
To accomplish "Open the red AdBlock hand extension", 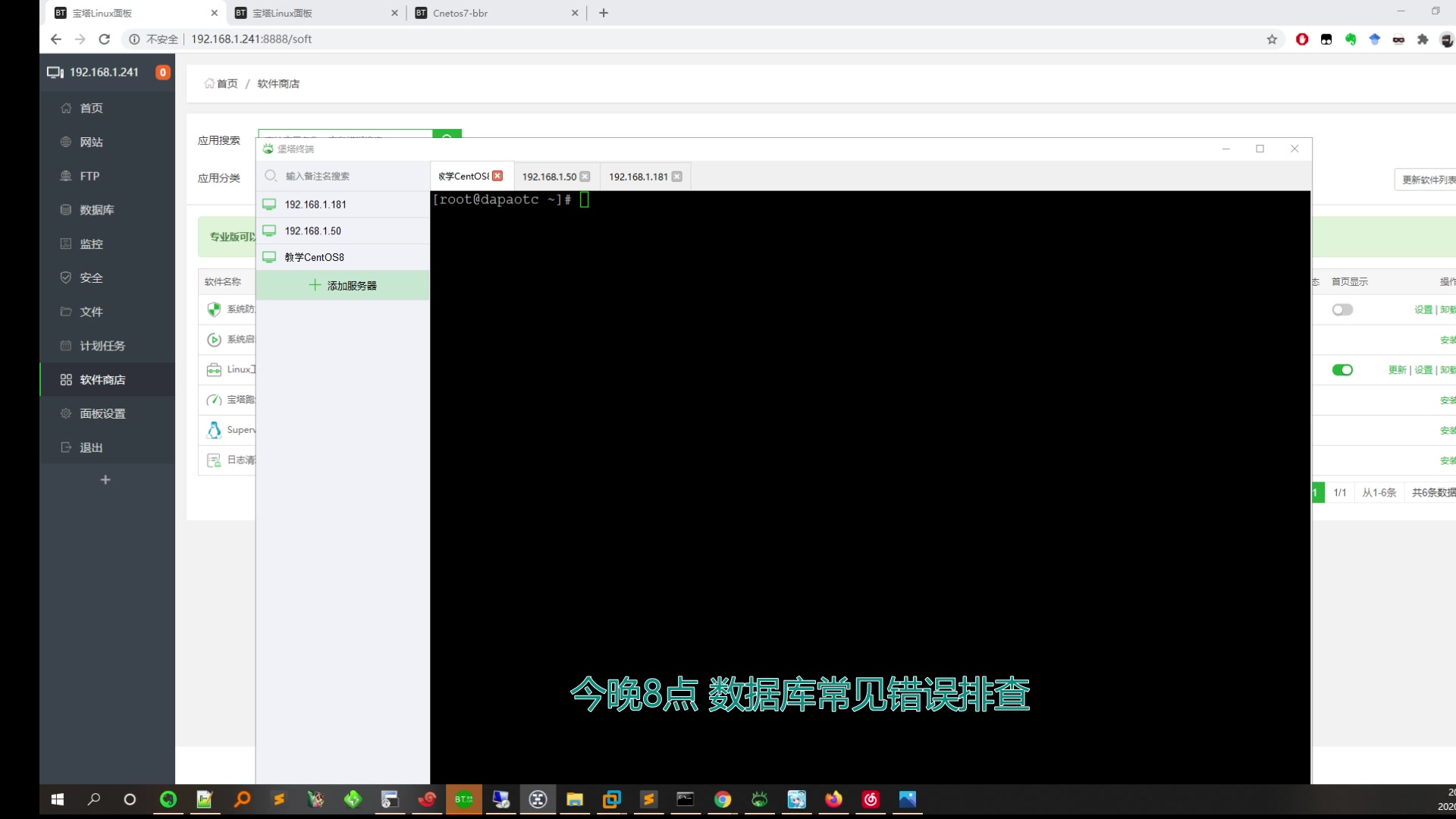I will tap(1302, 39).
